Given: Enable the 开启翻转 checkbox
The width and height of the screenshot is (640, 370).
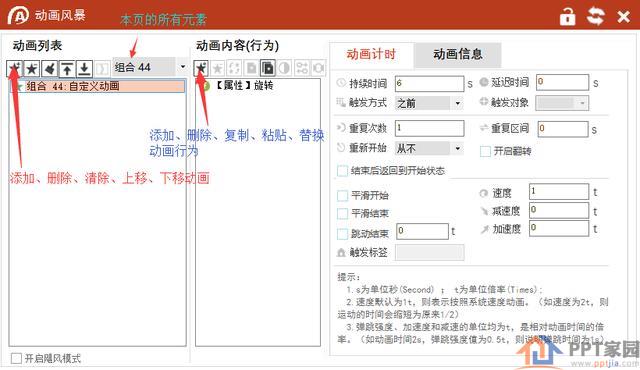Looking at the screenshot, I should (x=485, y=151).
